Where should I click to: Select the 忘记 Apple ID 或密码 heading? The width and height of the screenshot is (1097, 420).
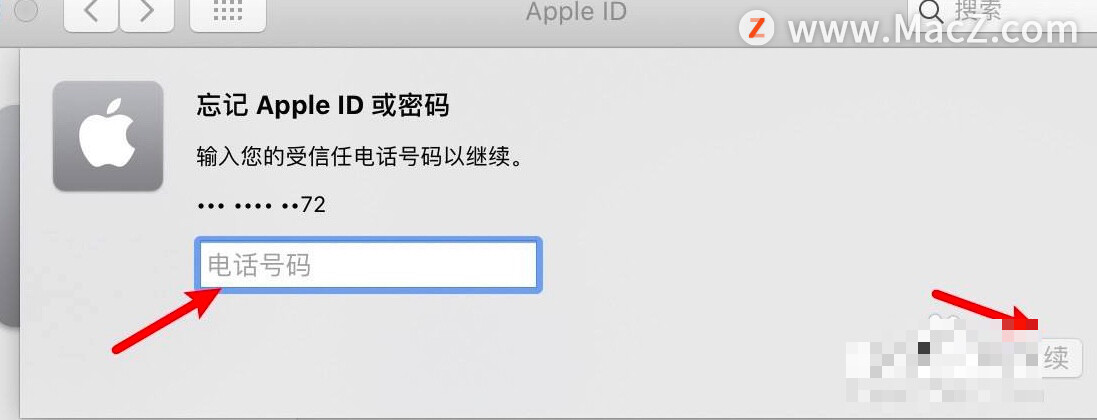tap(323, 106)
